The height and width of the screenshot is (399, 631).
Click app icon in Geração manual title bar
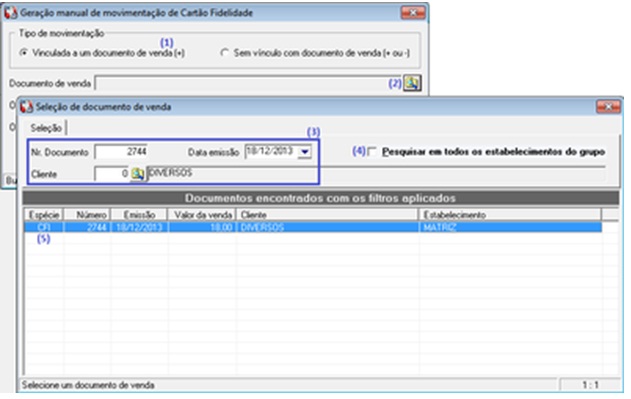click(x=11, y=13)
